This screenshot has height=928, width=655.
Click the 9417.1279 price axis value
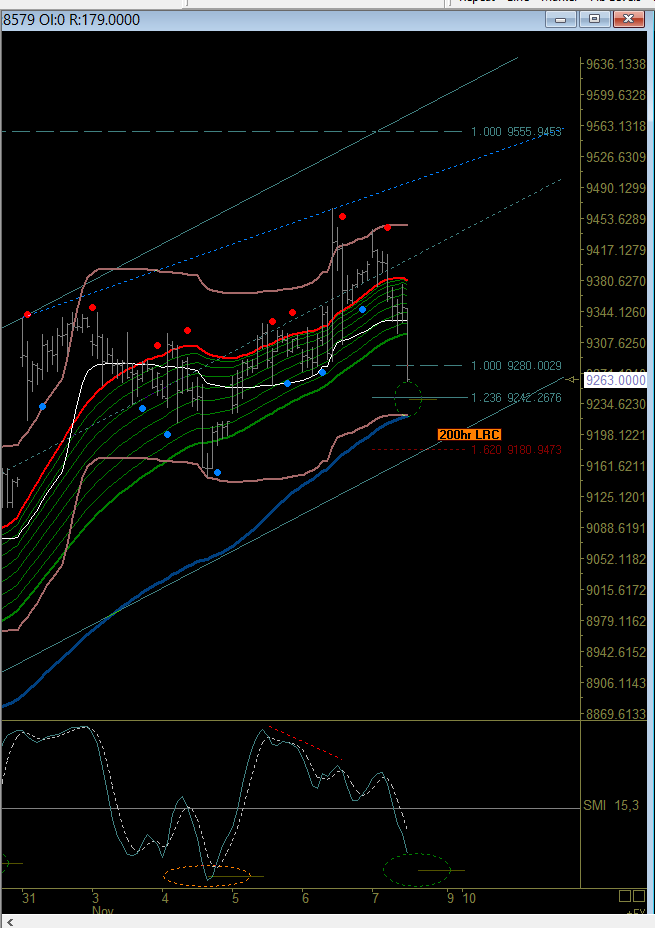pyautogui.click(x=615, y=250)
